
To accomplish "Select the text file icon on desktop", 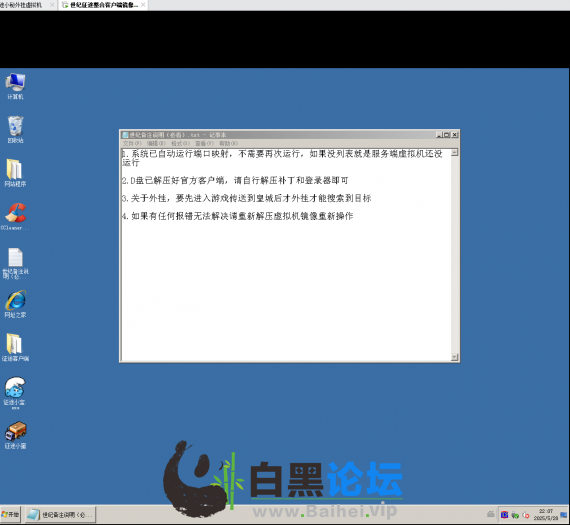I will 15,263.
